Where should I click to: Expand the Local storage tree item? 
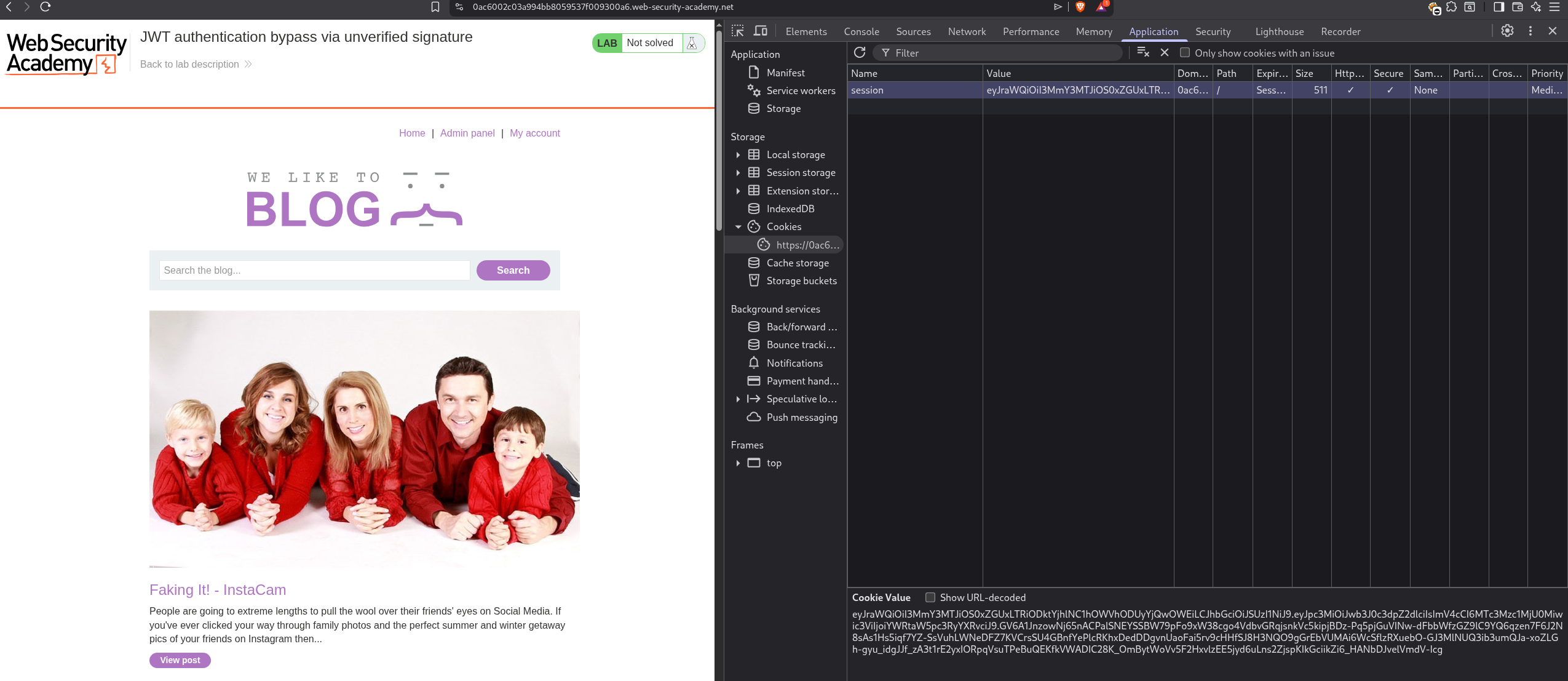coord(738,155)
